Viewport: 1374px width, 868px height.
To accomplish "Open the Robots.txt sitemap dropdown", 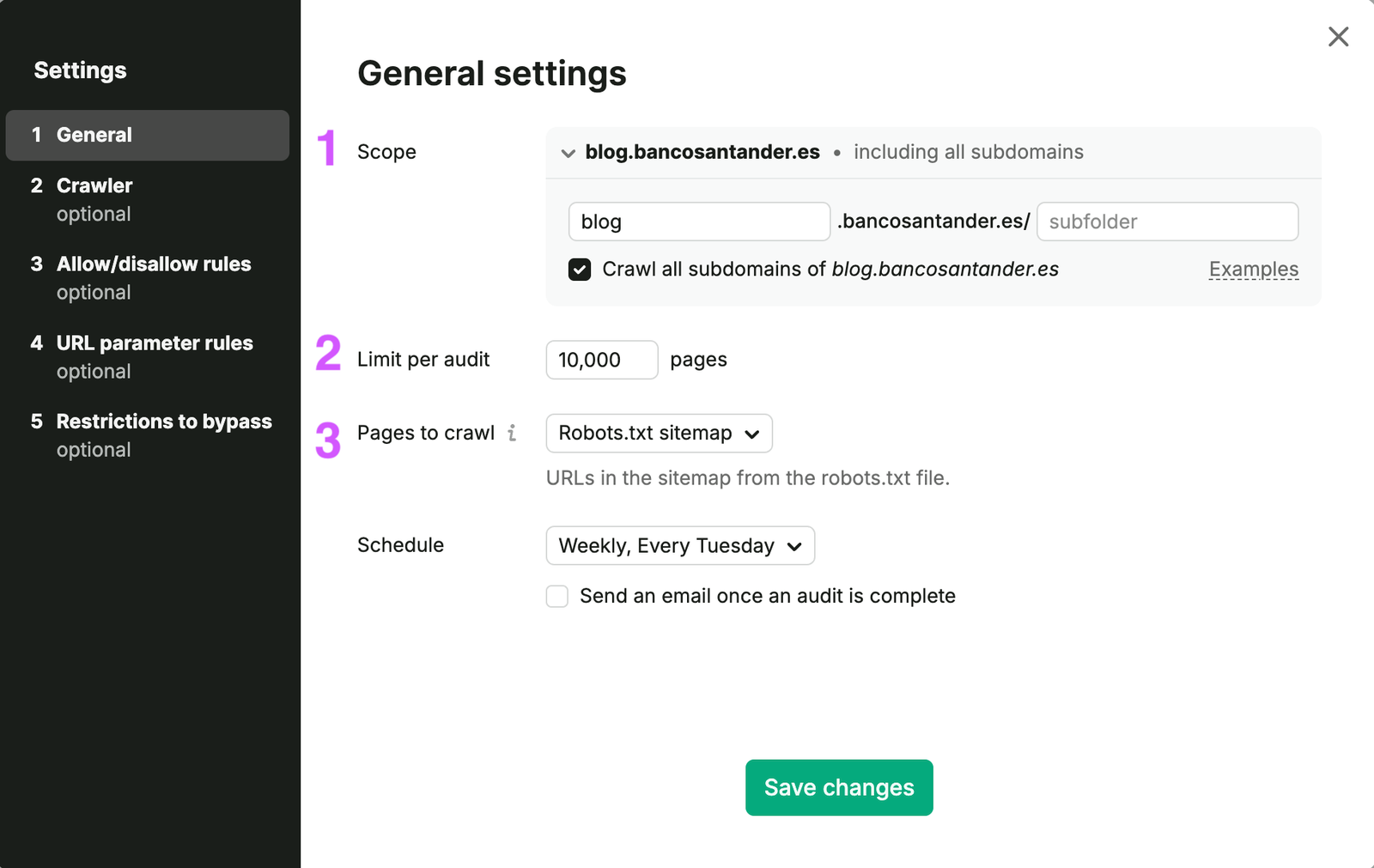I will [660, 434].
